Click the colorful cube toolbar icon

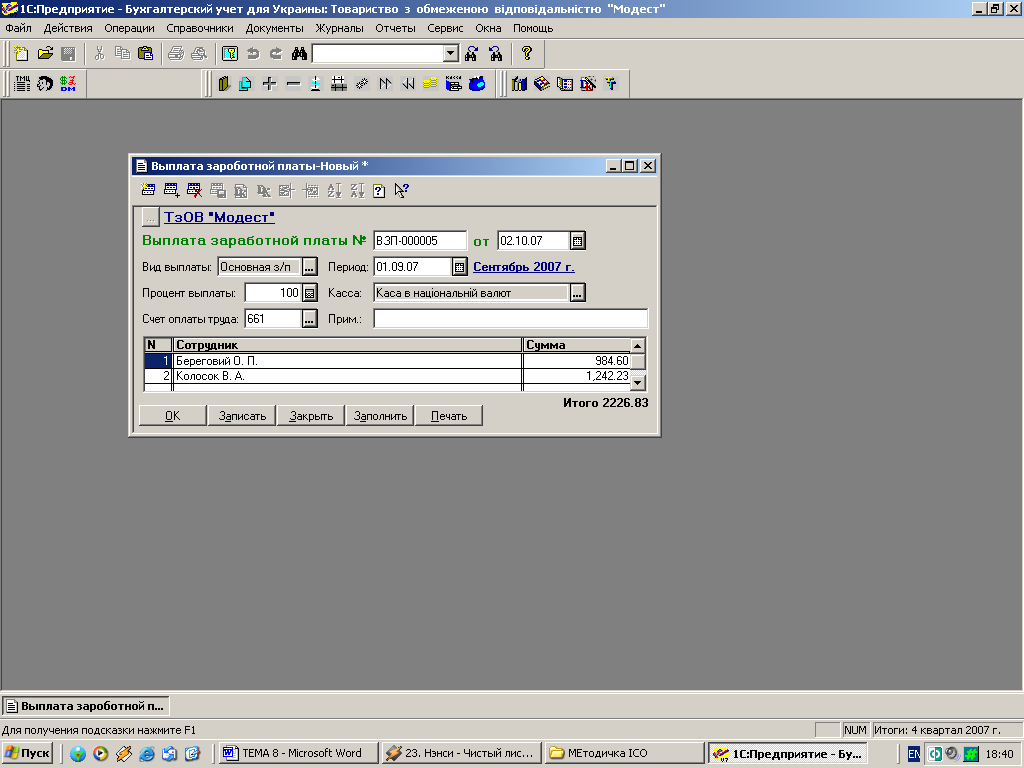click(x=542, y=84)
